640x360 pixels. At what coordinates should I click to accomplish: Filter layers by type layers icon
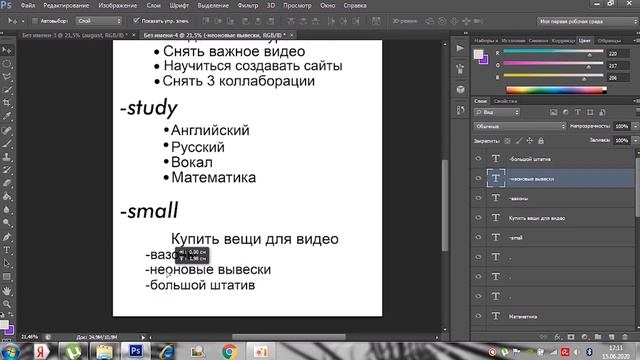(x=578, y=112)
